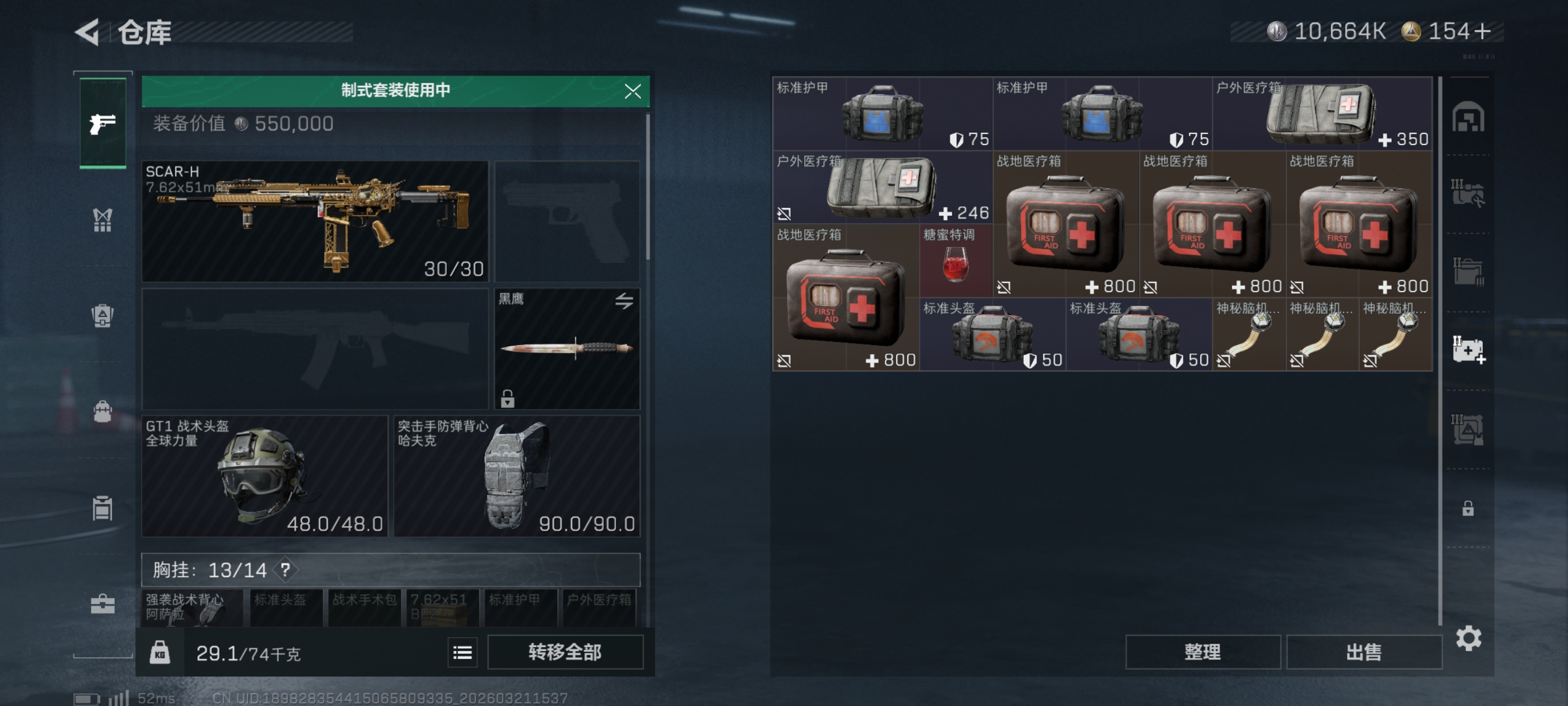
Task: Open the backpack category in left sidebar
Action: pos(102,411)
